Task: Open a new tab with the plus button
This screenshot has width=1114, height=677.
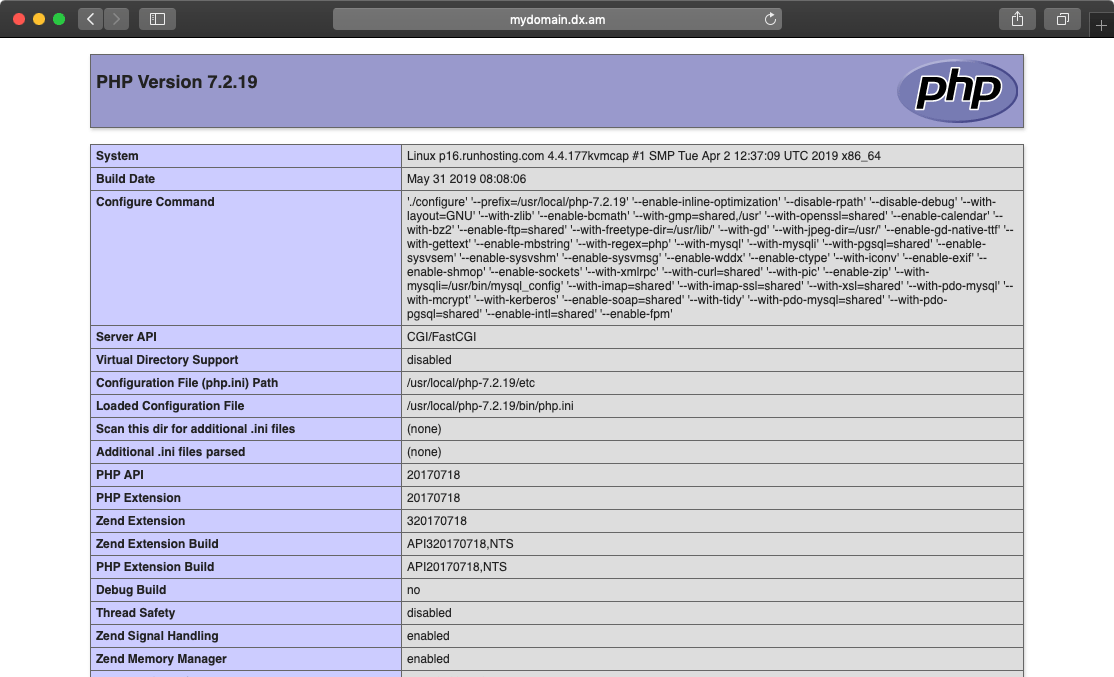Action: pos(1101,25)
